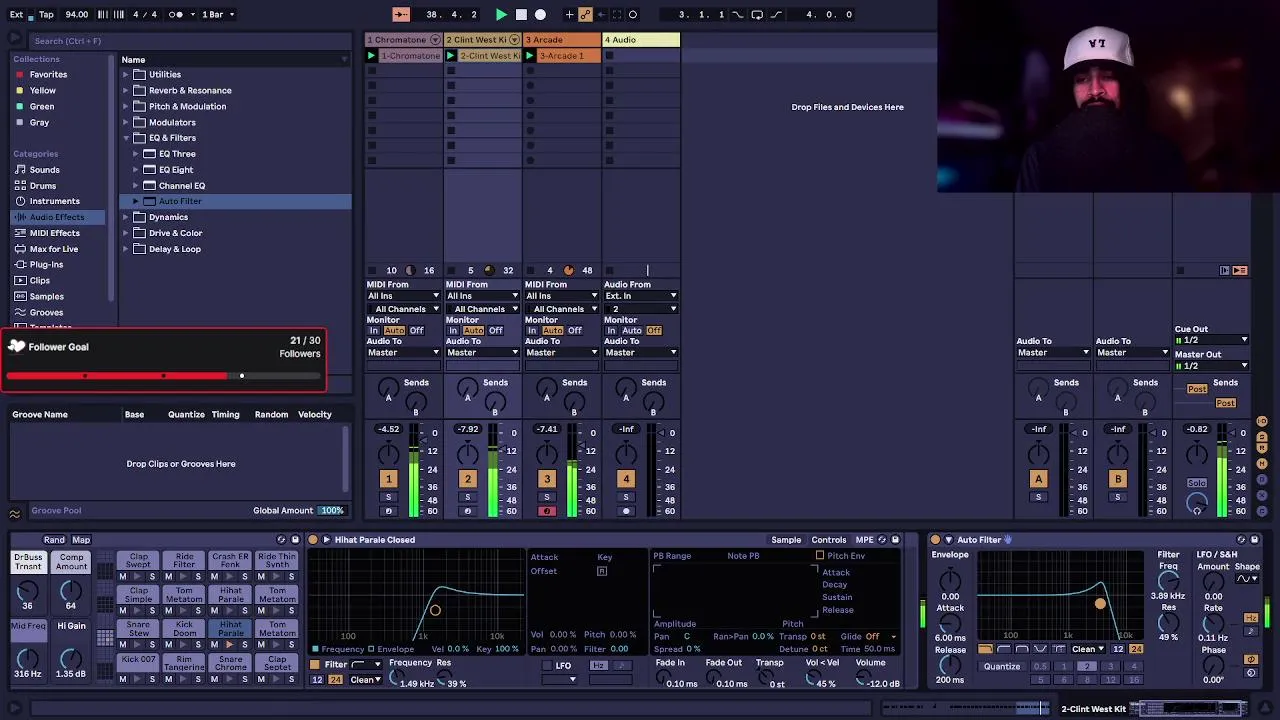Toggle the Follow playback arrow button
The height and width of the screenshot is (720, 1280).
401,14
